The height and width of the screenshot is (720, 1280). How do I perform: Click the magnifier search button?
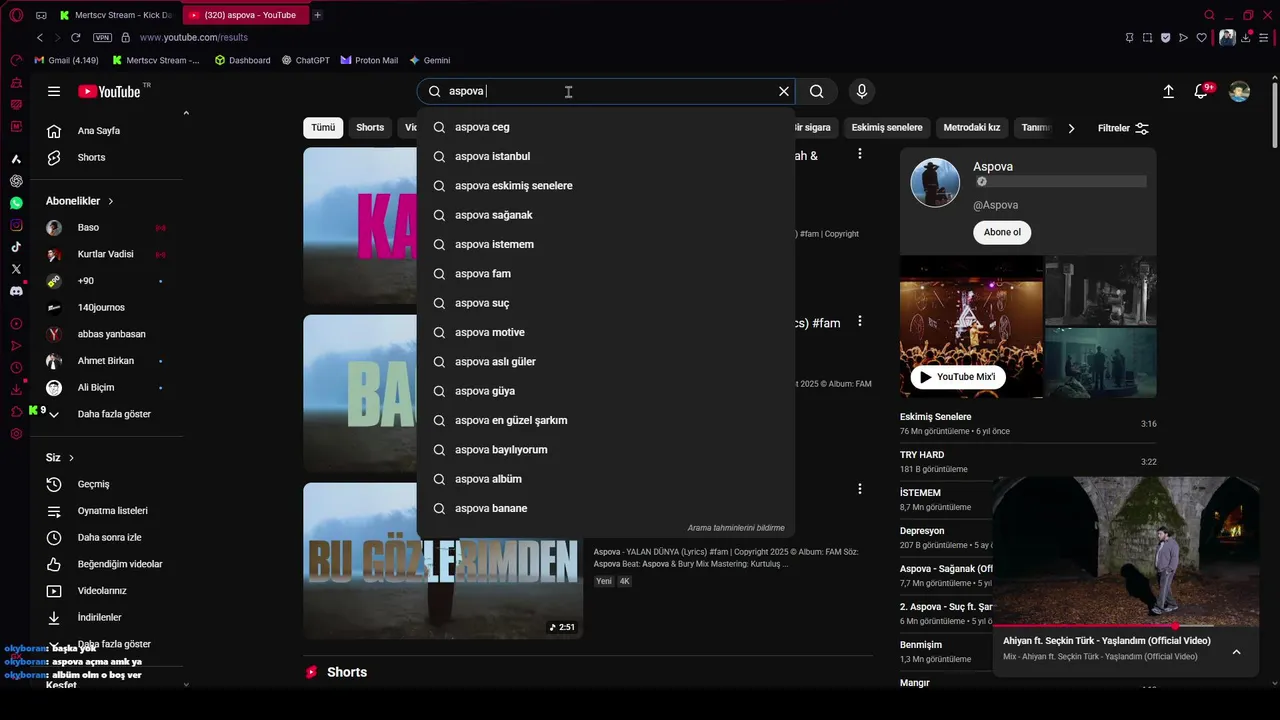click(x=817, y=91)
